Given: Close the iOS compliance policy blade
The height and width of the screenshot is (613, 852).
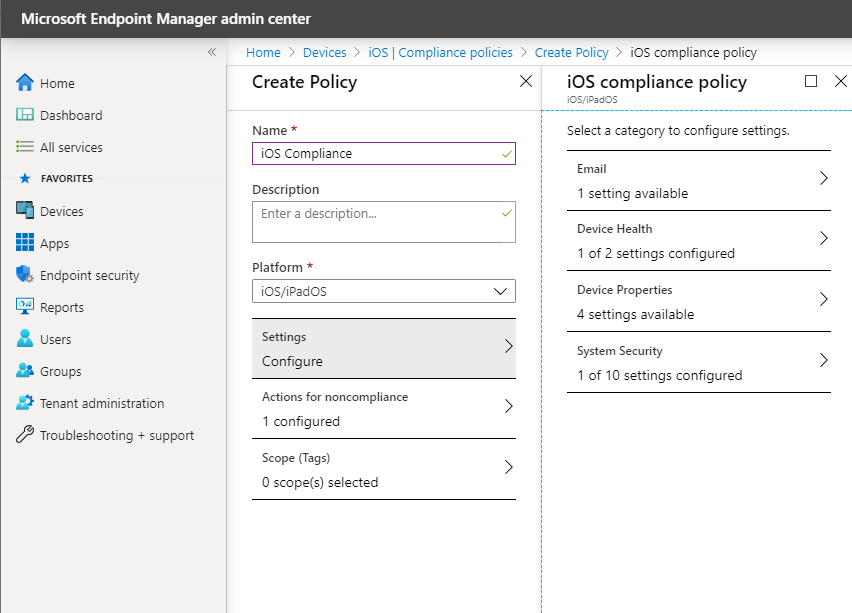Looking at the screenshot, I should coord(841,82).
